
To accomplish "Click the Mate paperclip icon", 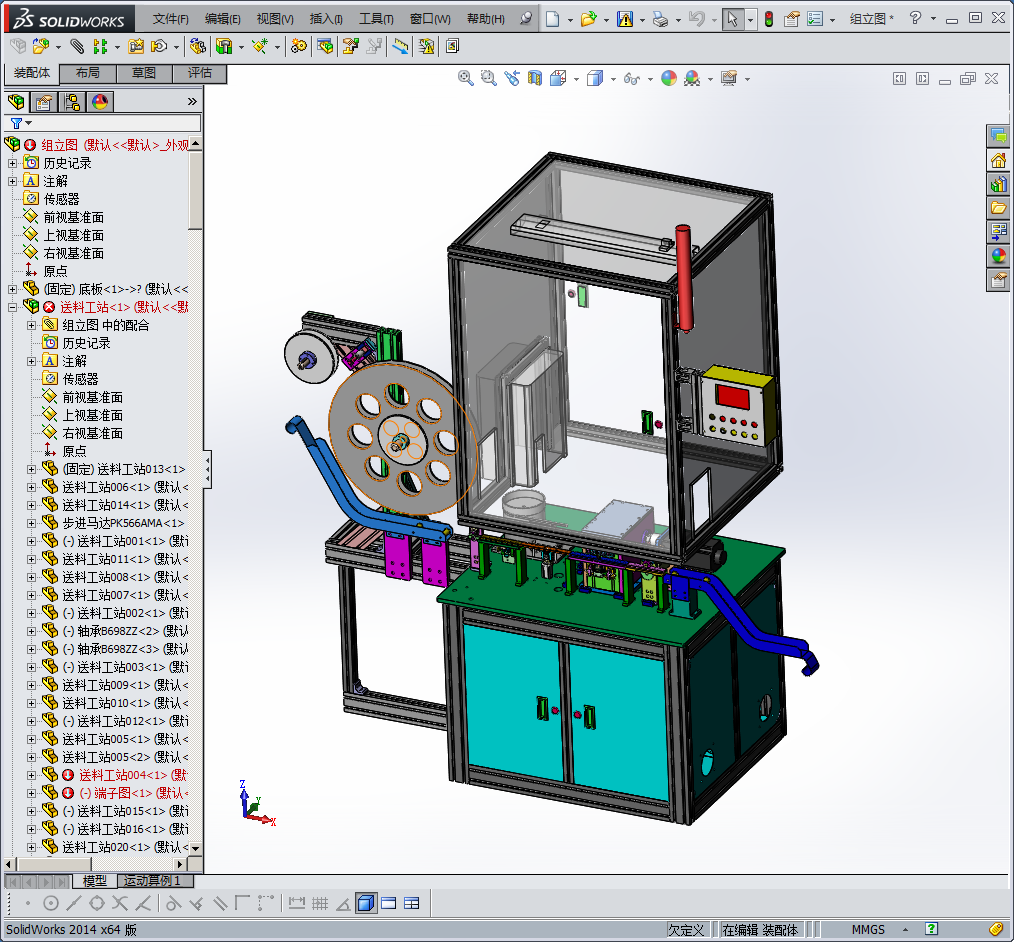I will 77,46.
